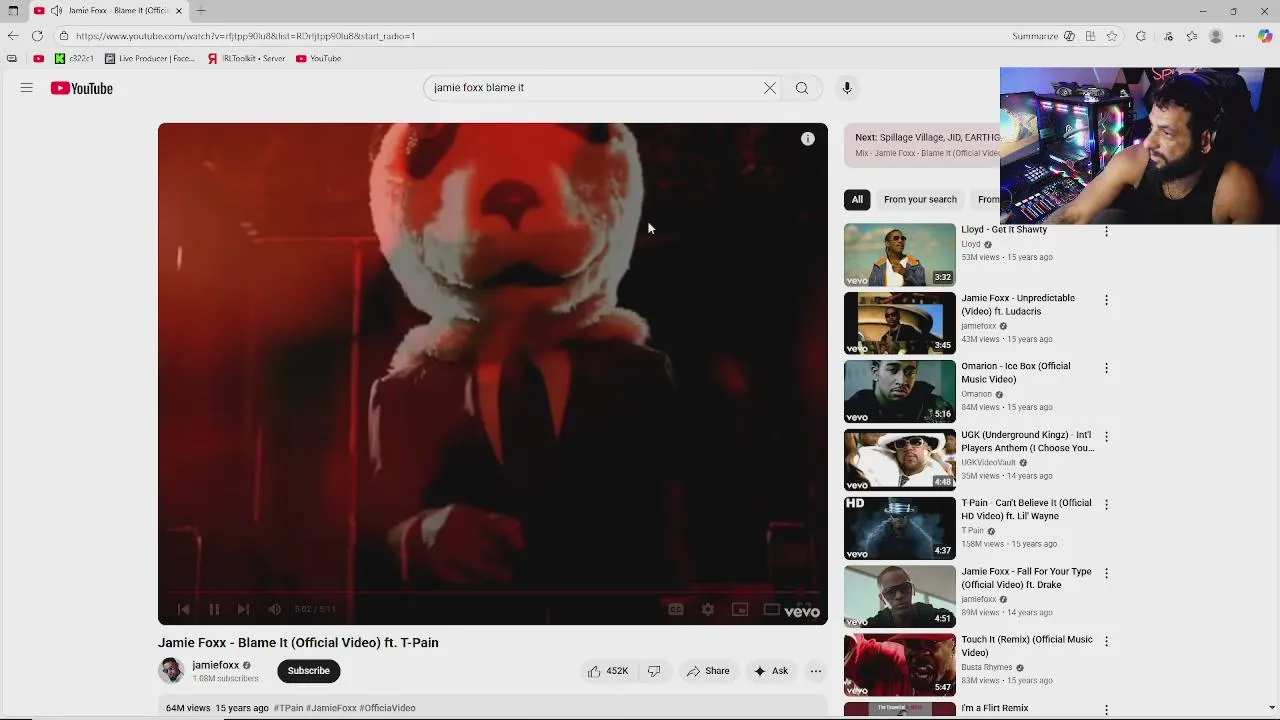Screen dimensions: 1280x720
Task: Click the #JamieFoxx hashtag
Action: click(331, 708)
